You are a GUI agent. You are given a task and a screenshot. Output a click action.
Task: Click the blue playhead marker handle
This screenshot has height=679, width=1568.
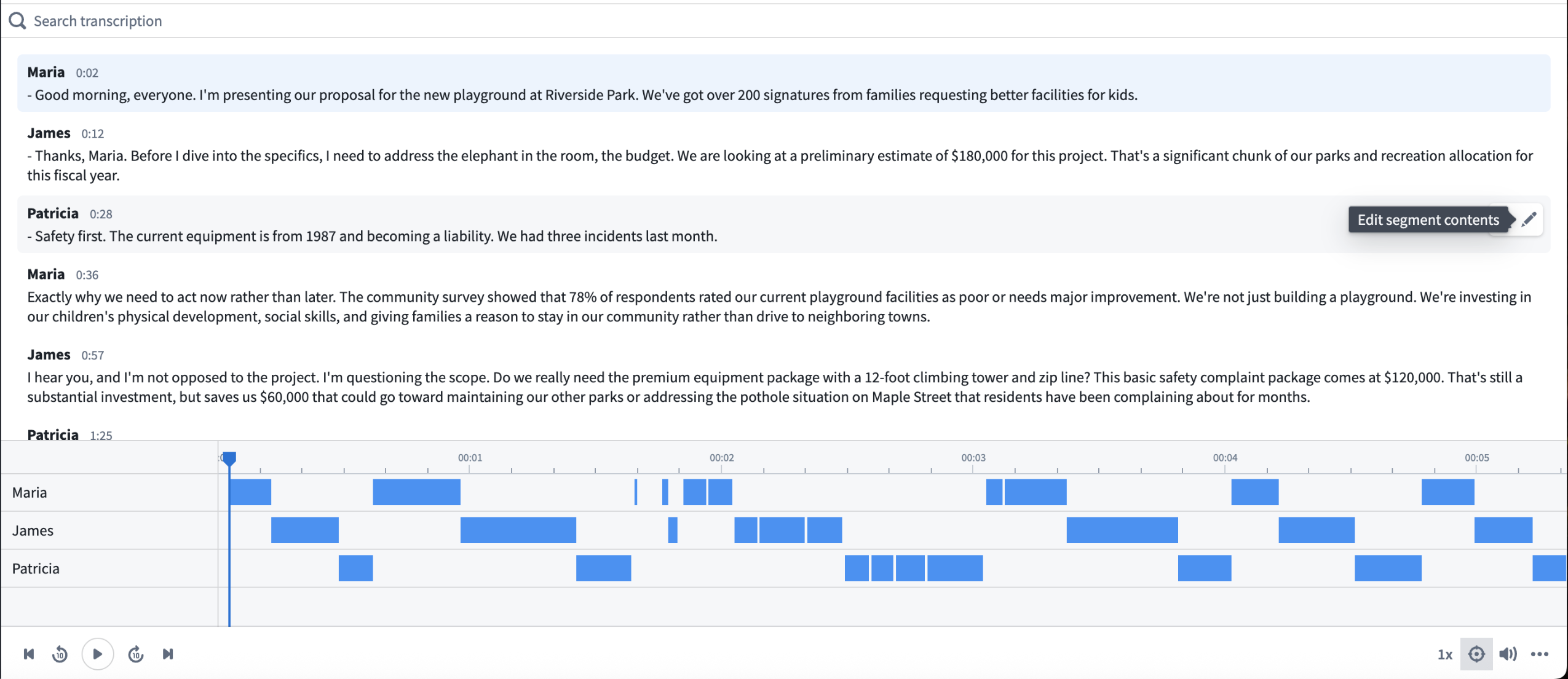point(229,458)
